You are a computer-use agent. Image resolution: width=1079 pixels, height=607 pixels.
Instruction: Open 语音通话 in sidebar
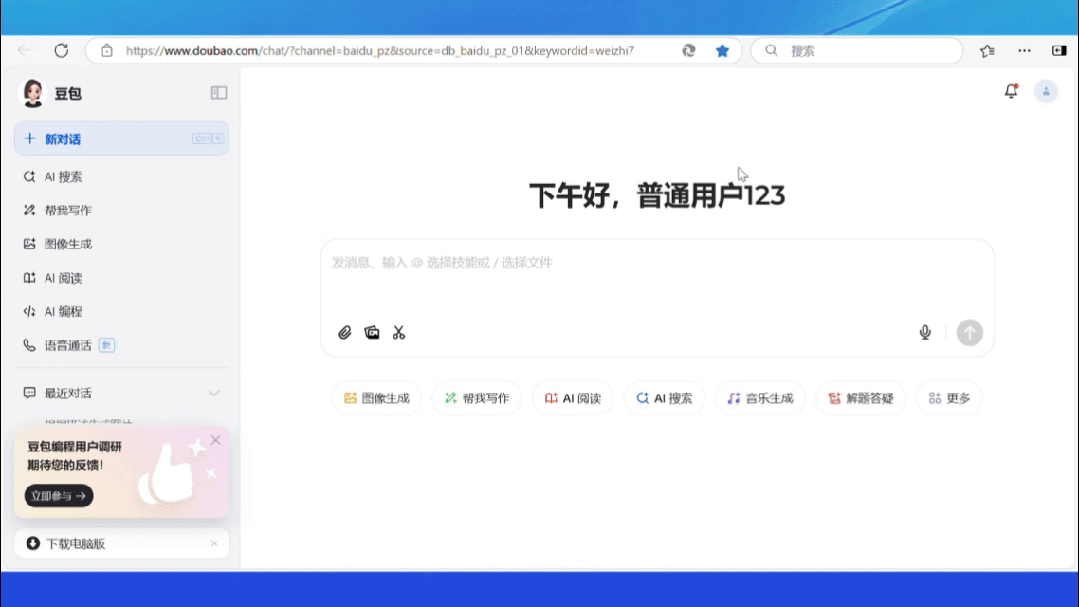[x=121, y=345]
